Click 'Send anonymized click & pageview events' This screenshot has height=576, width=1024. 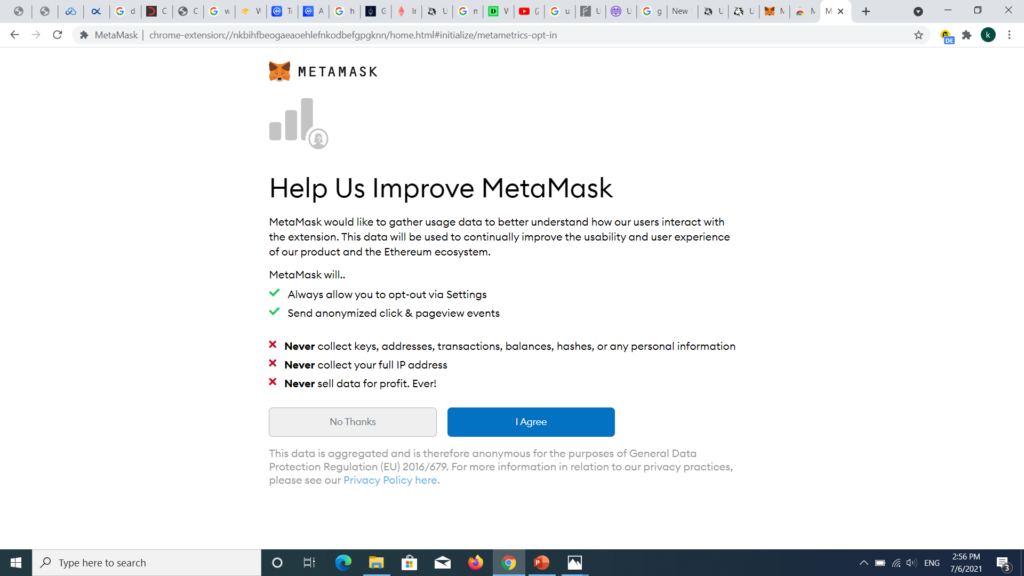coord(394,313)
